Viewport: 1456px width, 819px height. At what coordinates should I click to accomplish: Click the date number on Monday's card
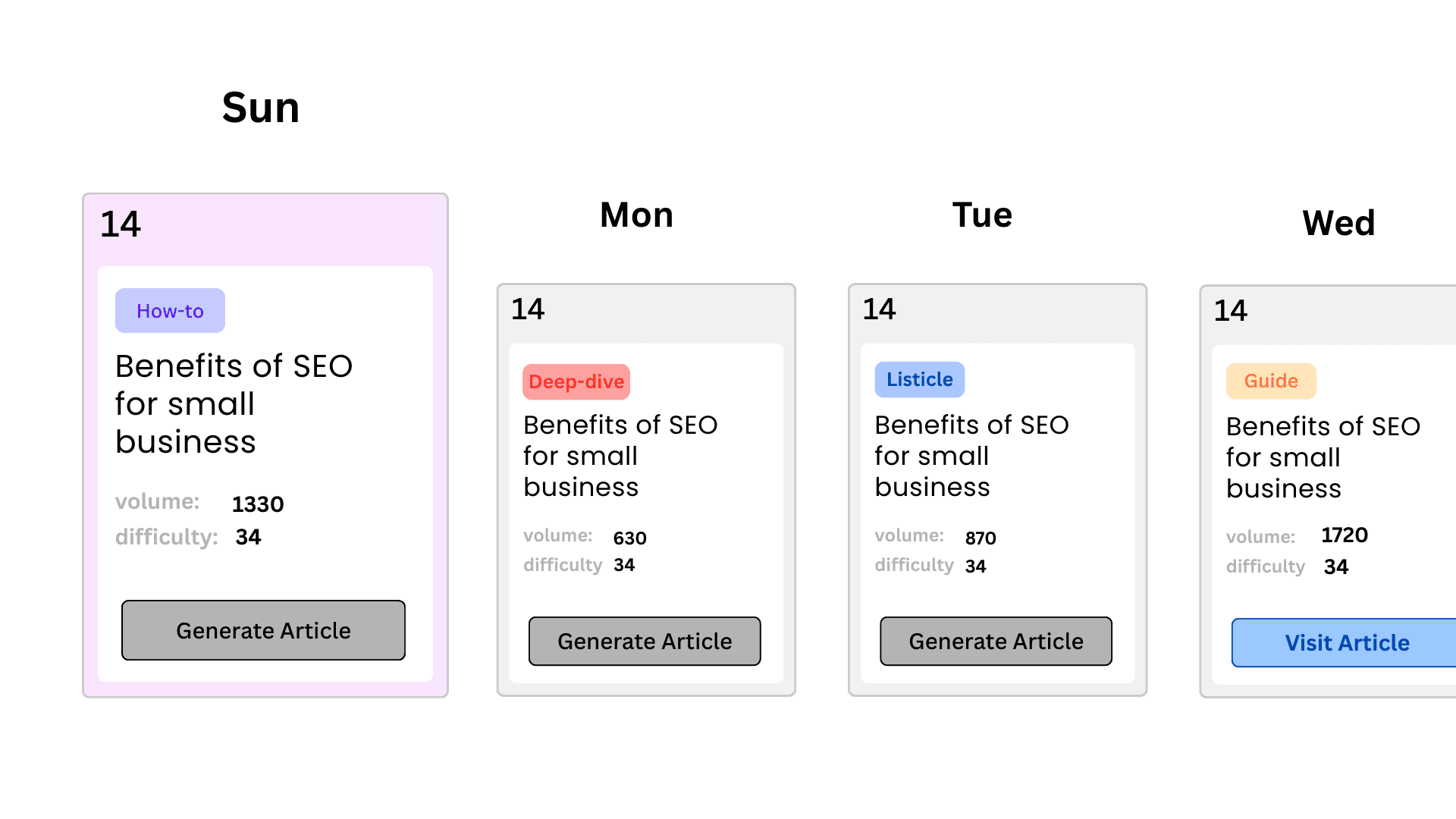(529, 309)
